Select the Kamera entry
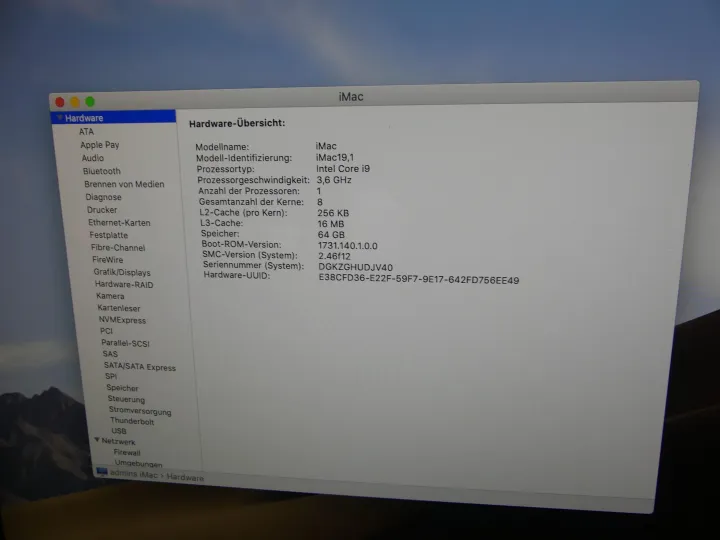 pos(110,296)
